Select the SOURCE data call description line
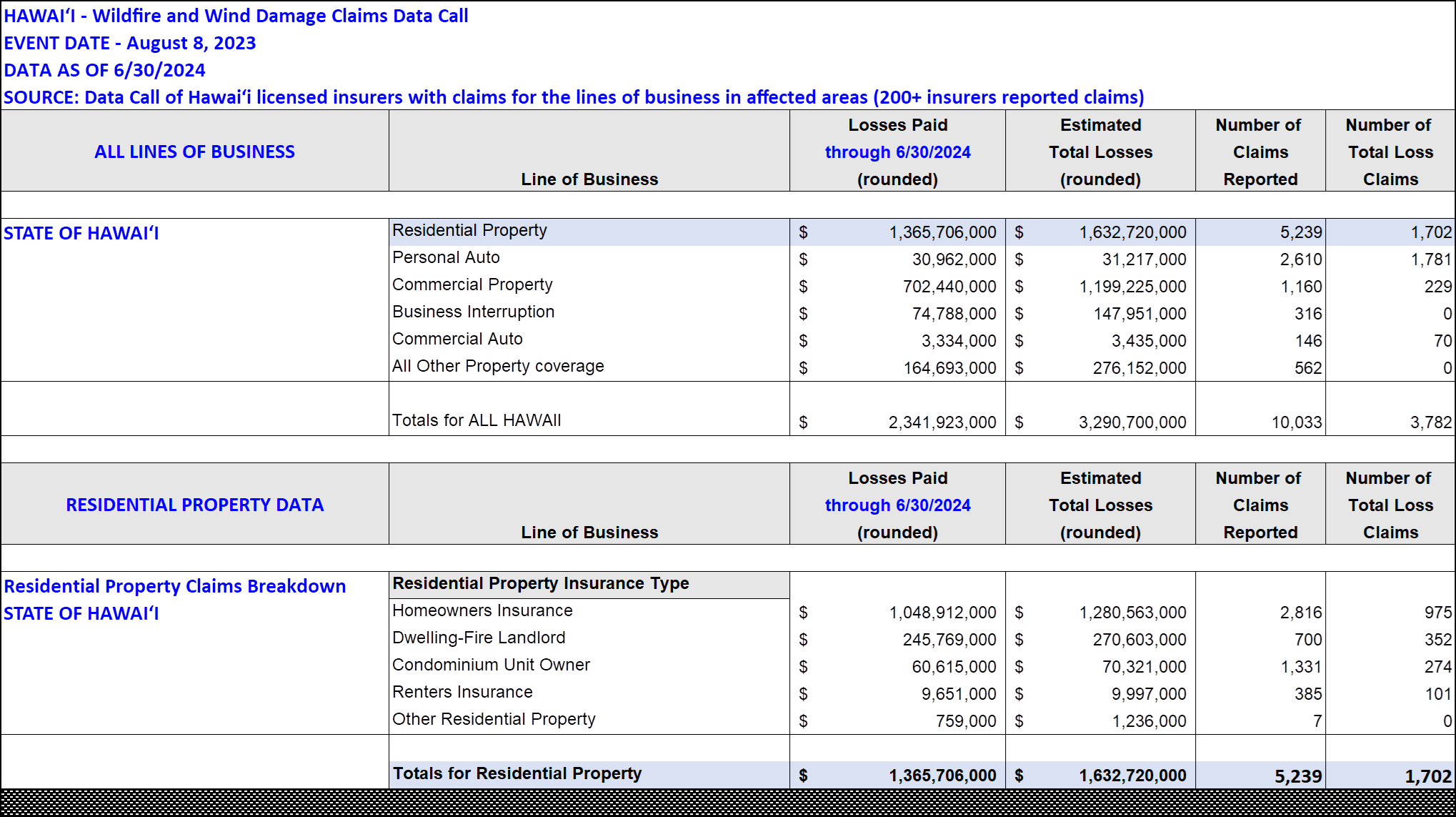 [574, 97]
